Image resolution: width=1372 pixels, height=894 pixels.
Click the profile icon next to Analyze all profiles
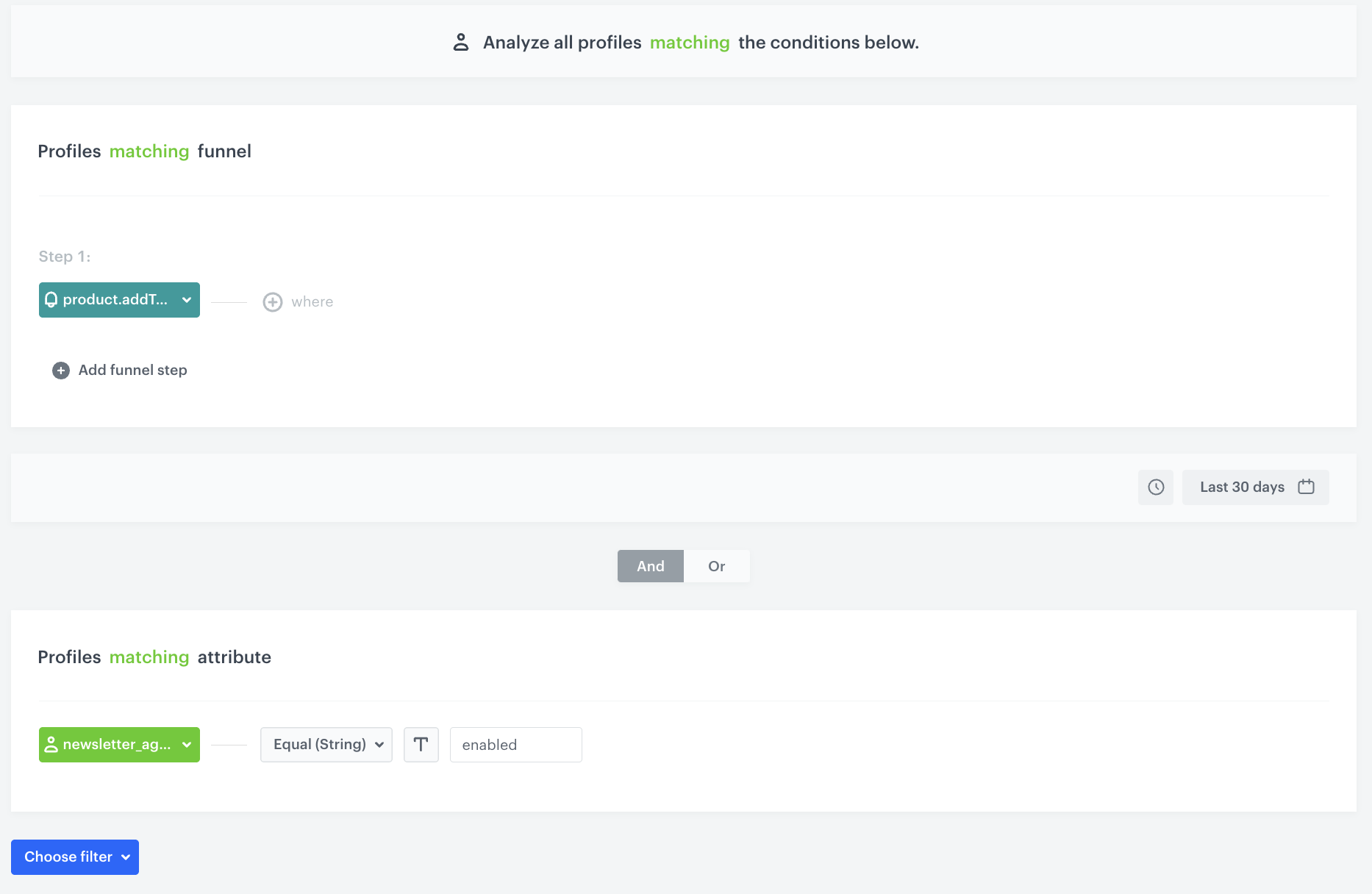tap(461, 42)
